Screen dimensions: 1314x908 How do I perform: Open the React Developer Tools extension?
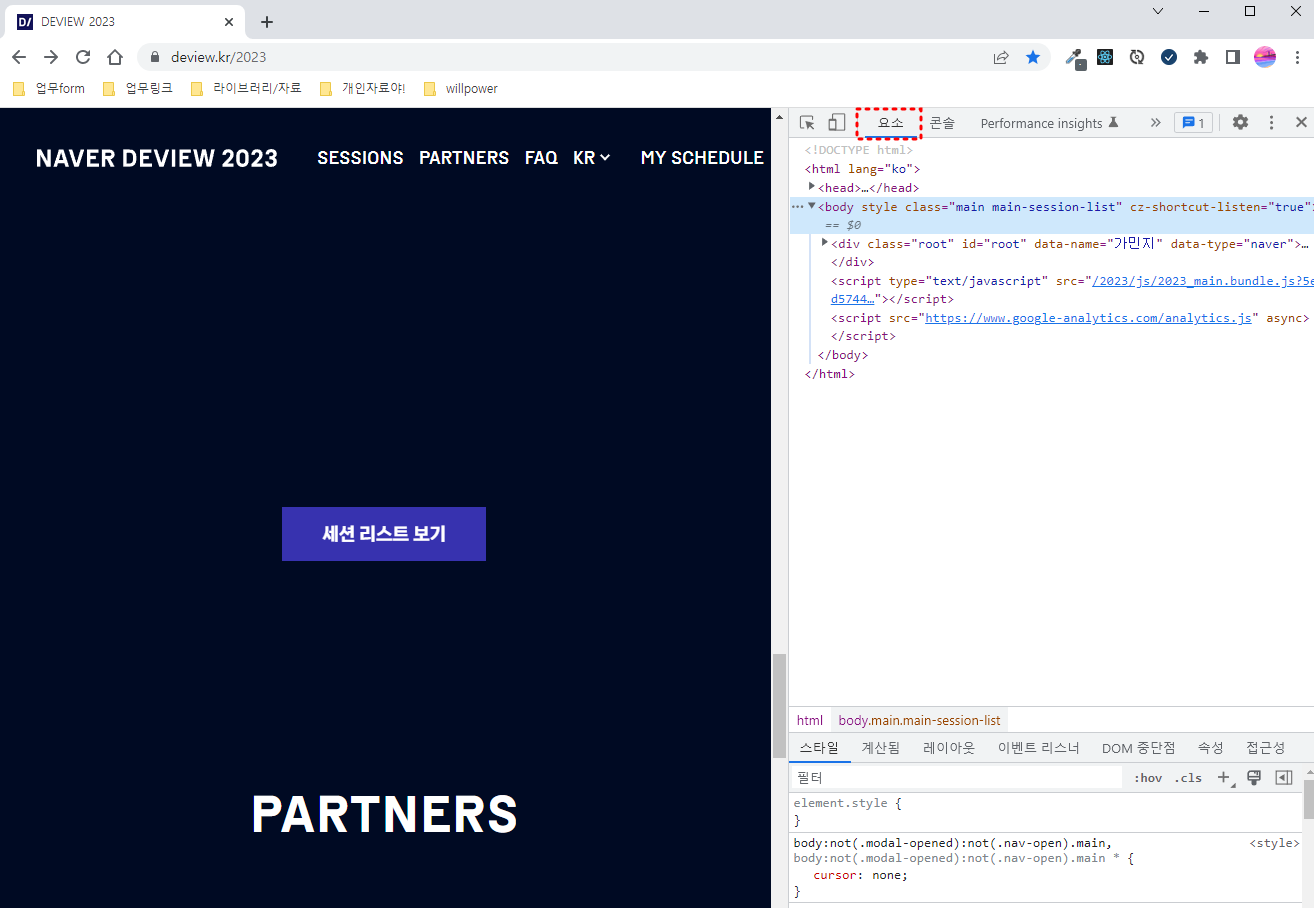pyautogui.click(x=1105, y=57)
